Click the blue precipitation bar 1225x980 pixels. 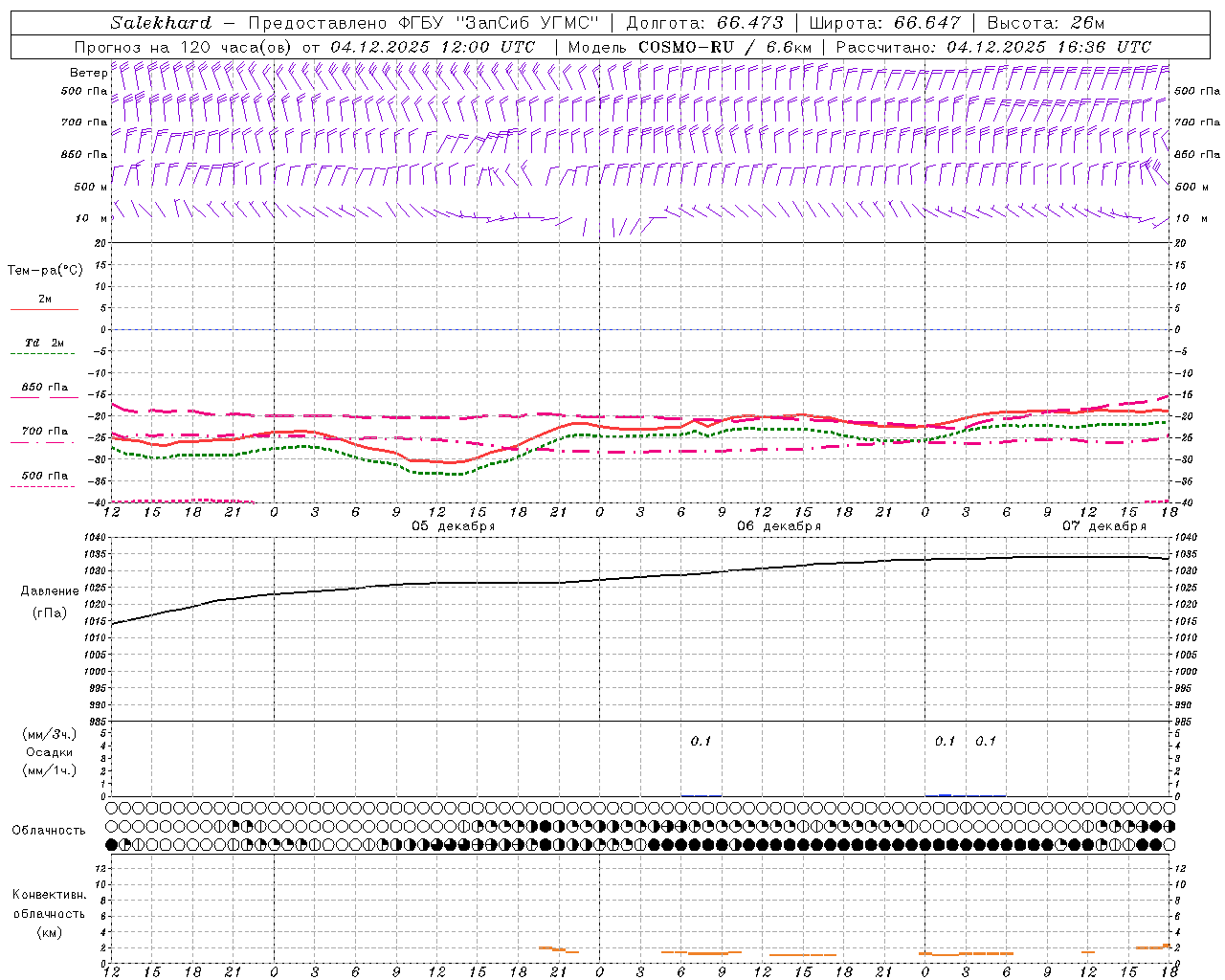point(945,794)
